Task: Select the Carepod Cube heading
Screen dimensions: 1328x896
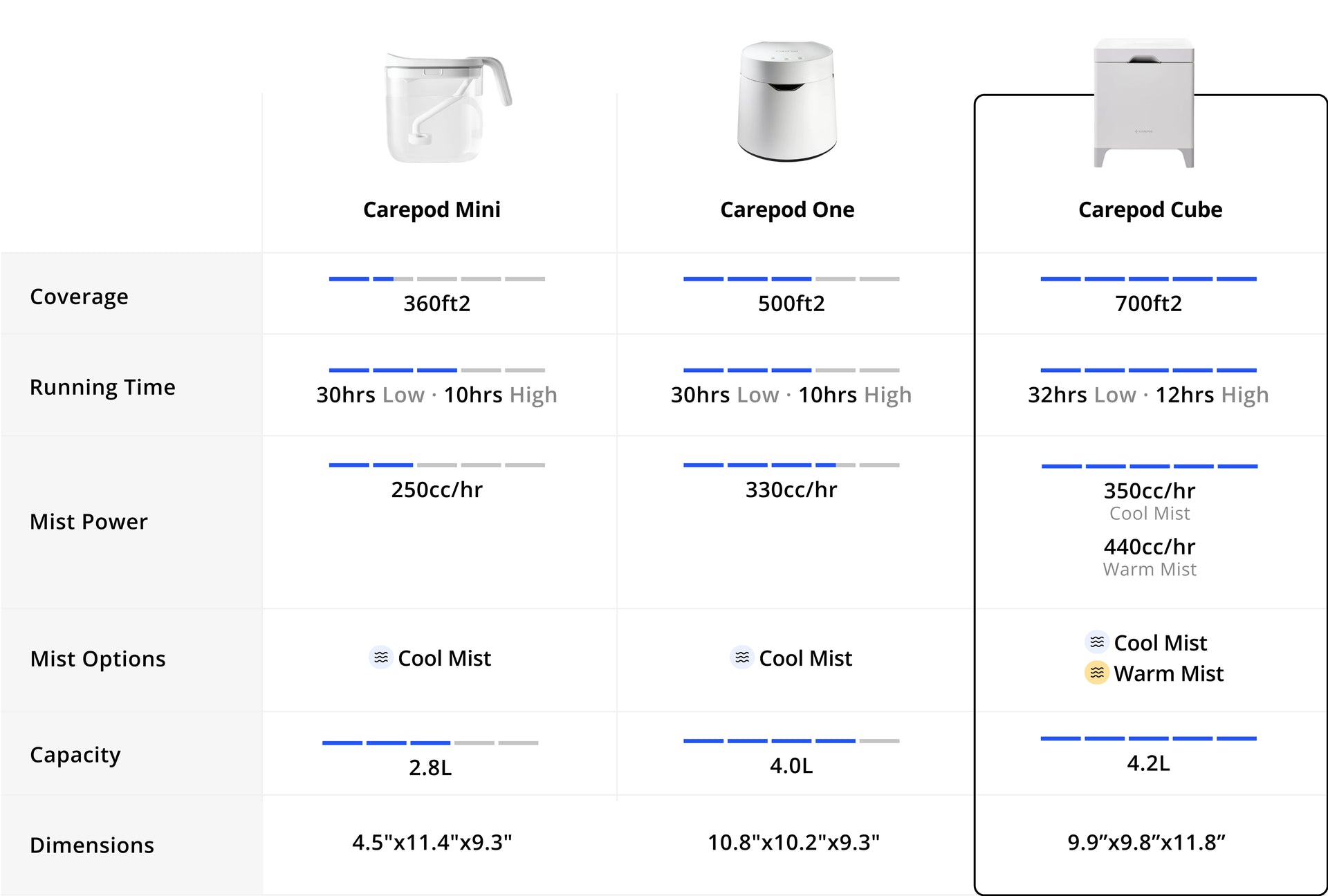Action: (x=1150, y=209)
